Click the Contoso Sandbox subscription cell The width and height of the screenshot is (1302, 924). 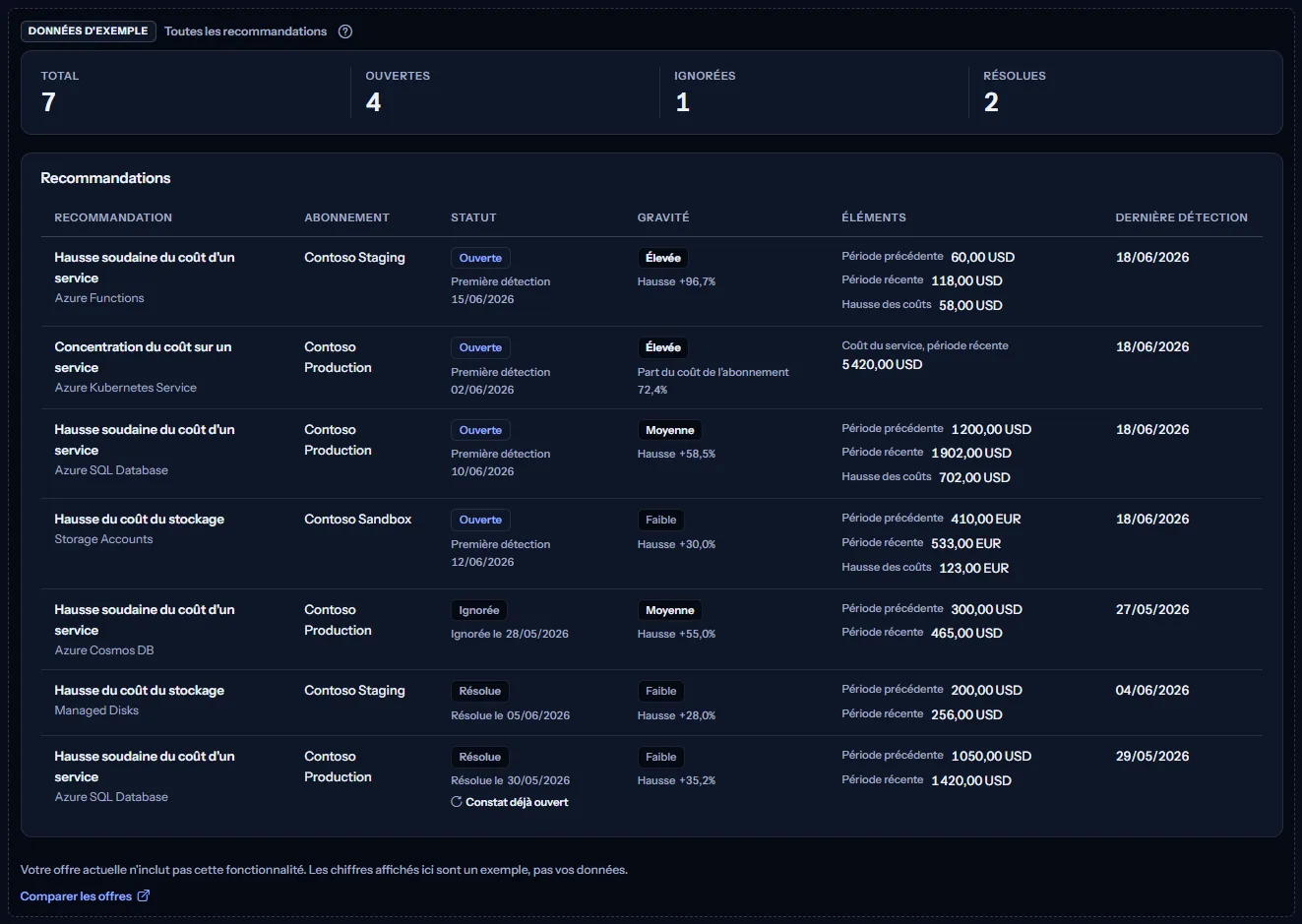[x=357, y=520]
